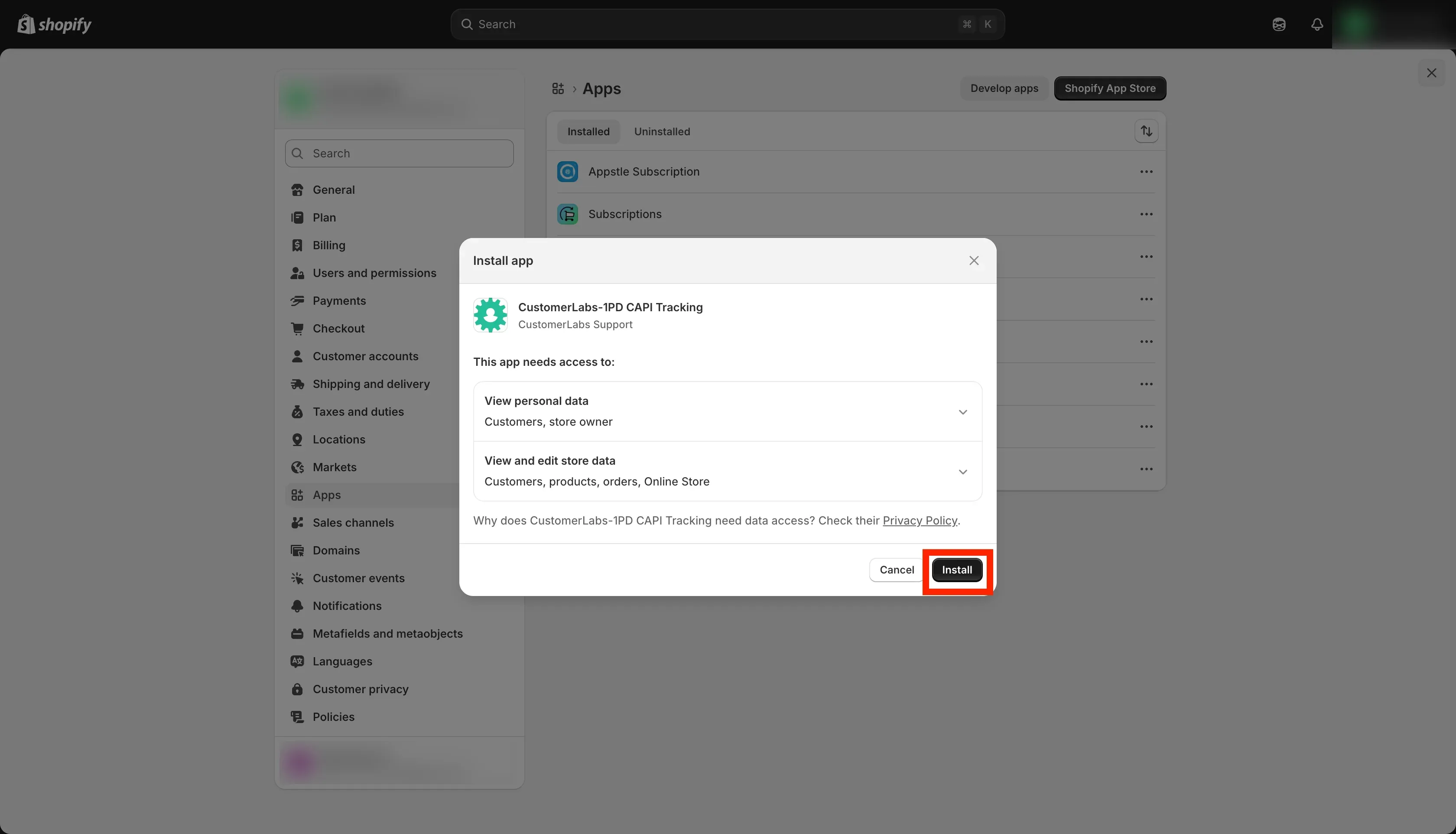Open more actions for Subscriptions row
The height and width of the screenshot is (834, 1456).
[x=1146, y=214]
